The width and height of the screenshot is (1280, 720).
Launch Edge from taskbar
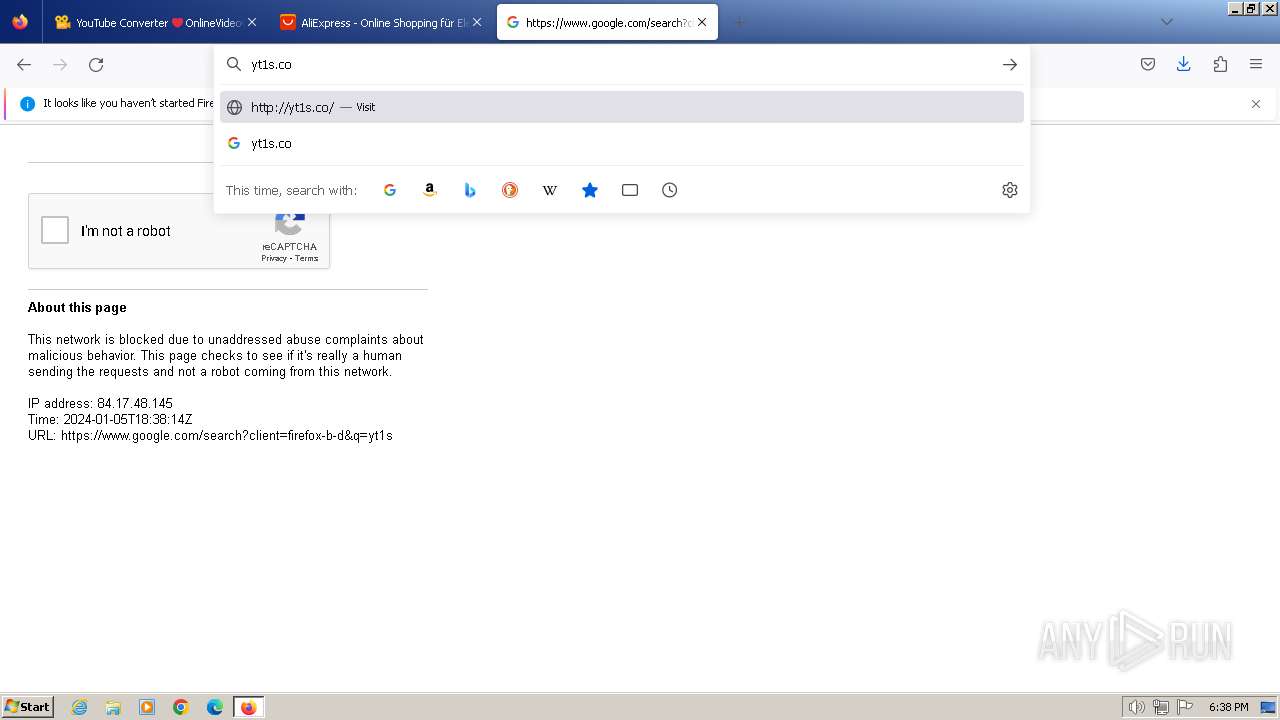(215, 707)
